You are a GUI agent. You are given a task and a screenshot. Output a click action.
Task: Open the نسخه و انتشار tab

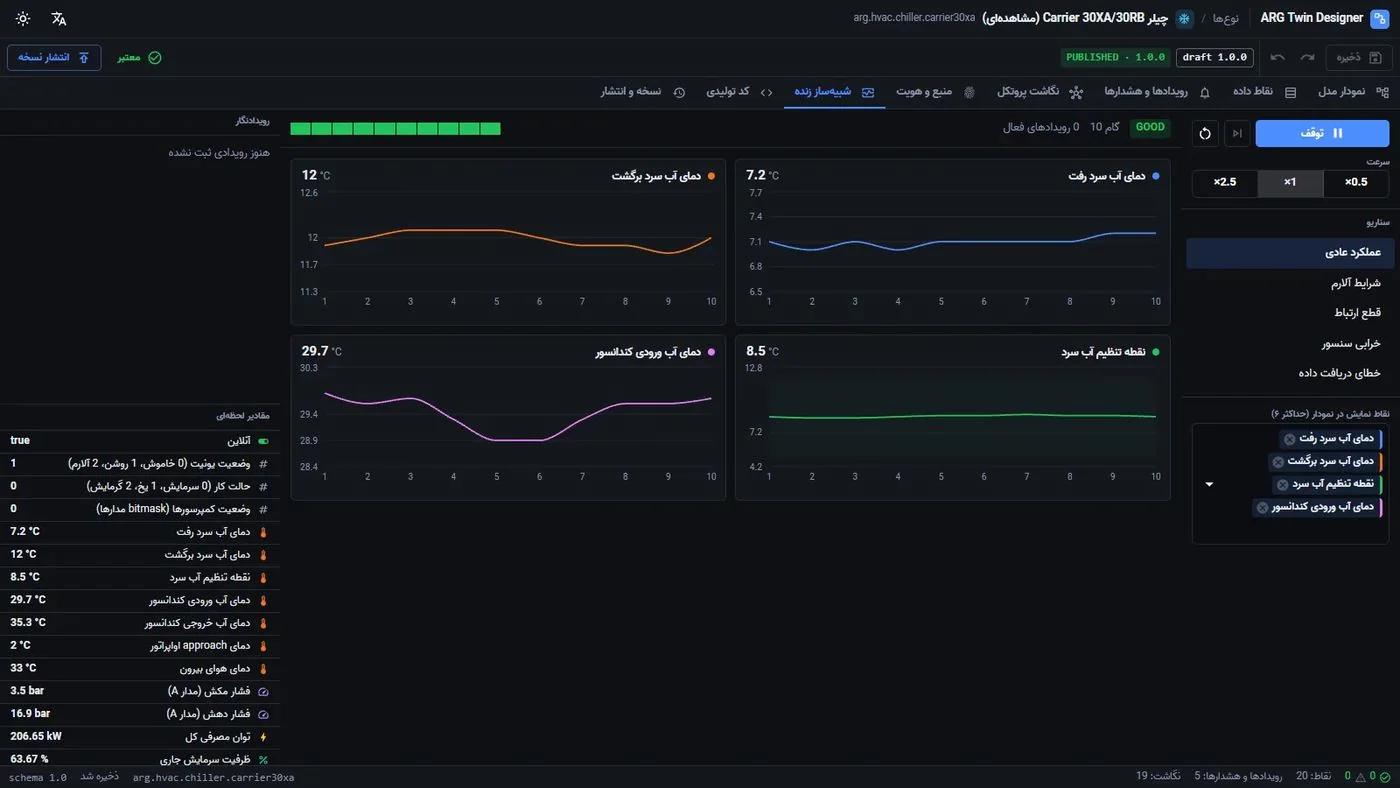[x=643, y=92]
